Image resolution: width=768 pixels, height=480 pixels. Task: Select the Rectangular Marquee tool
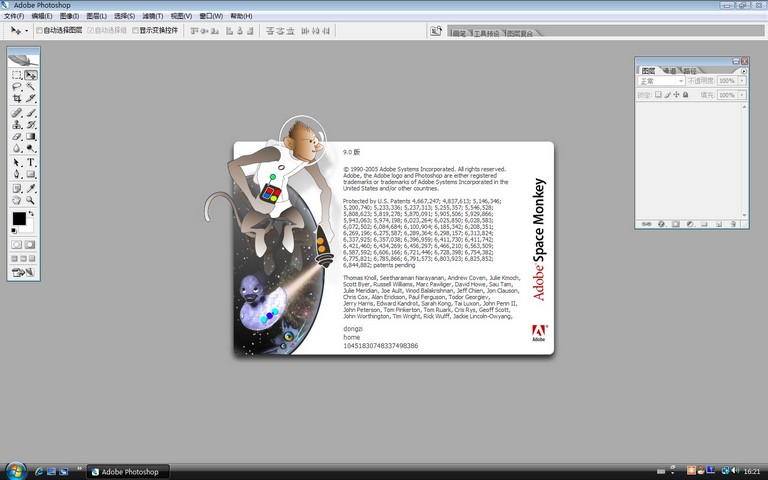(17, 75)
